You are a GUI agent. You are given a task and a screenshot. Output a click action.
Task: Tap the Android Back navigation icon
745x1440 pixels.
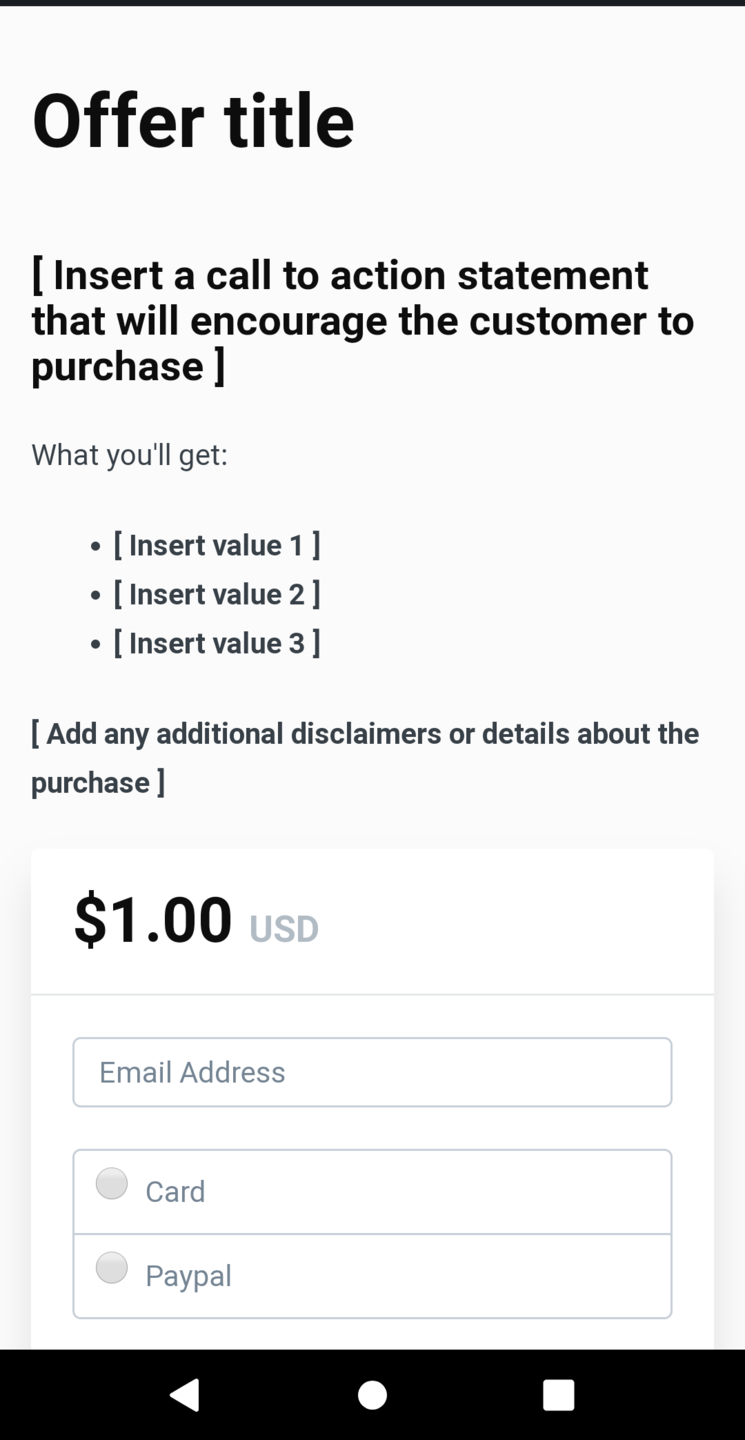tap(185, 1394)
